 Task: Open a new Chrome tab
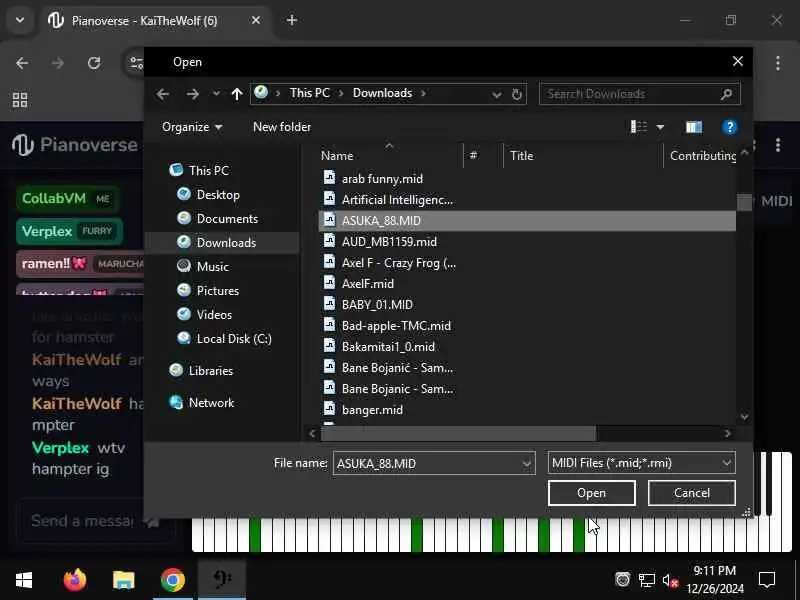pyautogui.click(x=292, y=20)
